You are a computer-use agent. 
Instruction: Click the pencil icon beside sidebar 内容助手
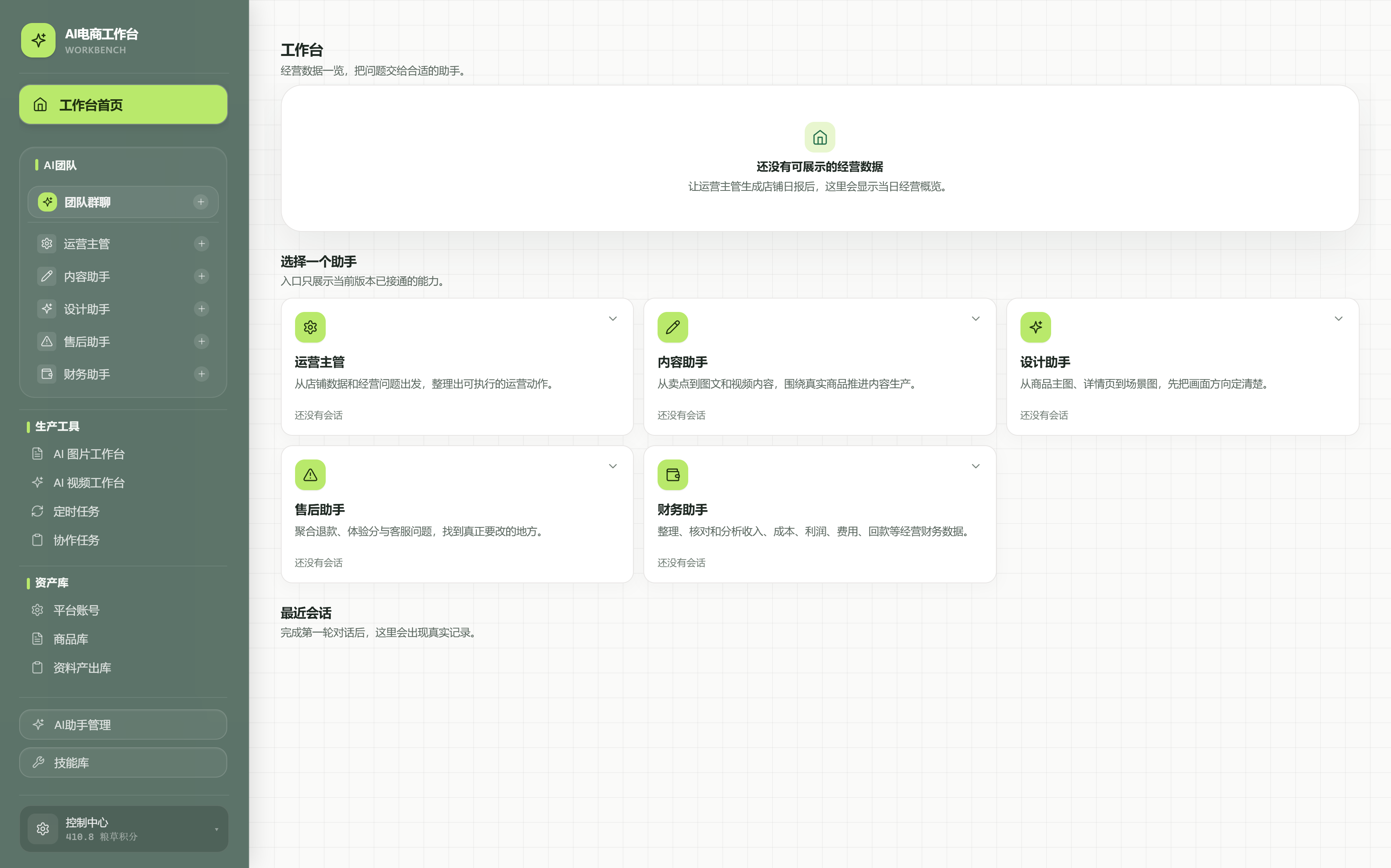coord(47,276)
